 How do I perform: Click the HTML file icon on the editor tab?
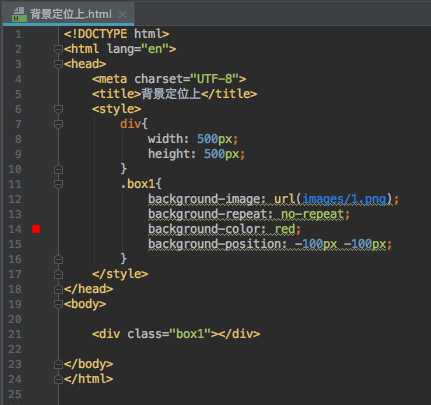19,14
